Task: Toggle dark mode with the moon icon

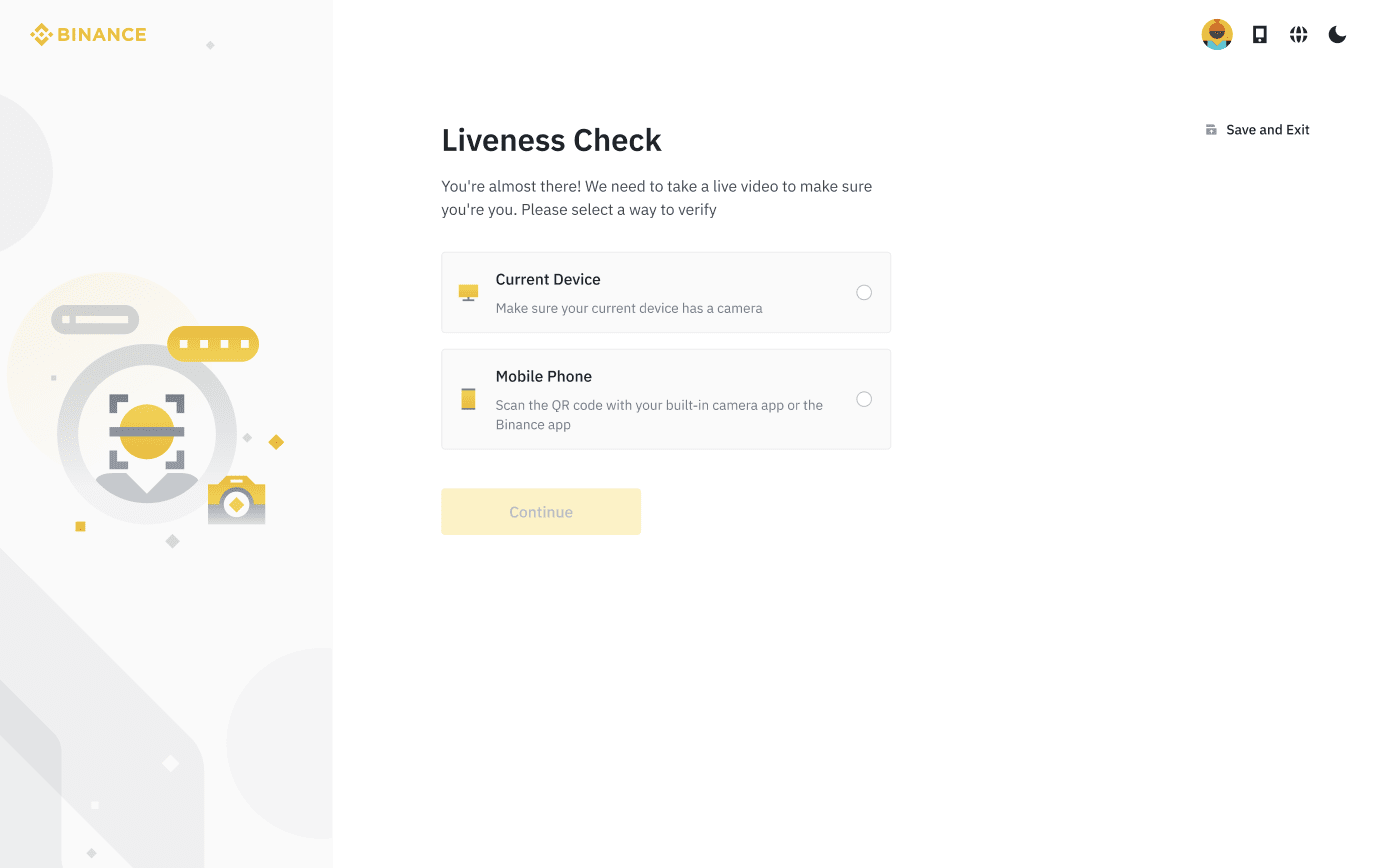Action: point(1337,35)
